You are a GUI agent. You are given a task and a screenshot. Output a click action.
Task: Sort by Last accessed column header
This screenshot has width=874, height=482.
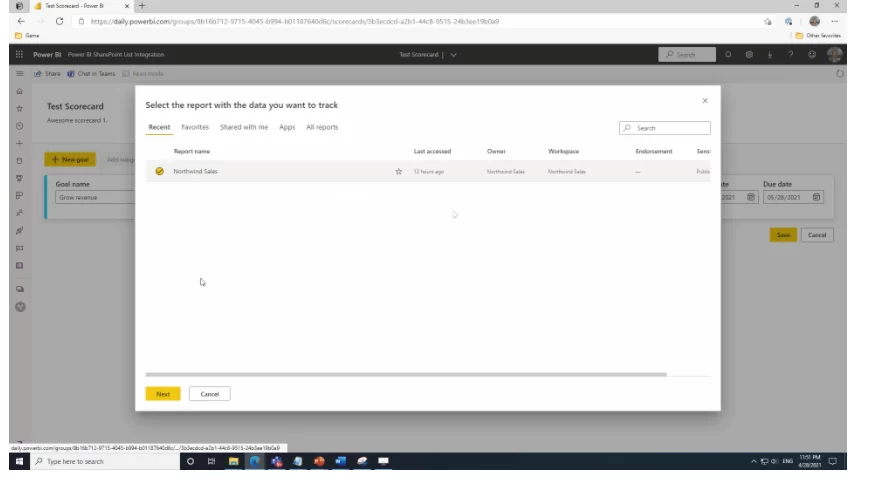point(432,152)
